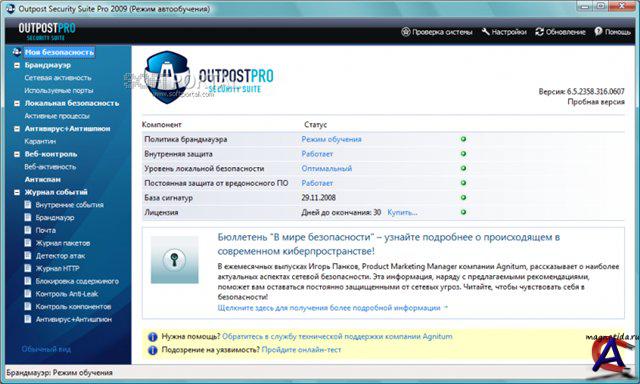
Task: Click Режим обучения status link
Action: [331, 139]
